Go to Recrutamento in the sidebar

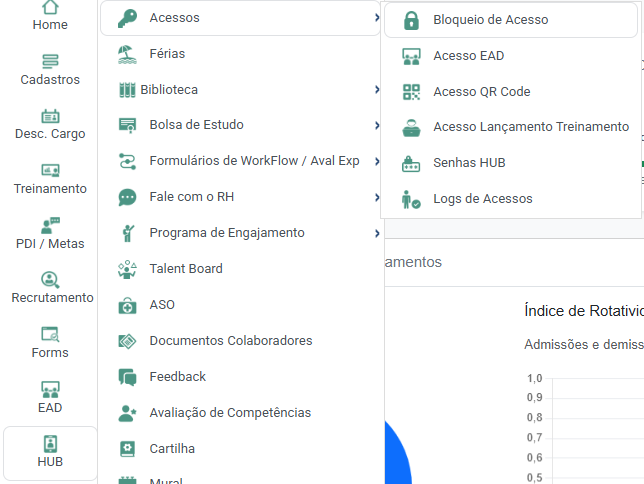[x=51, y=287]
